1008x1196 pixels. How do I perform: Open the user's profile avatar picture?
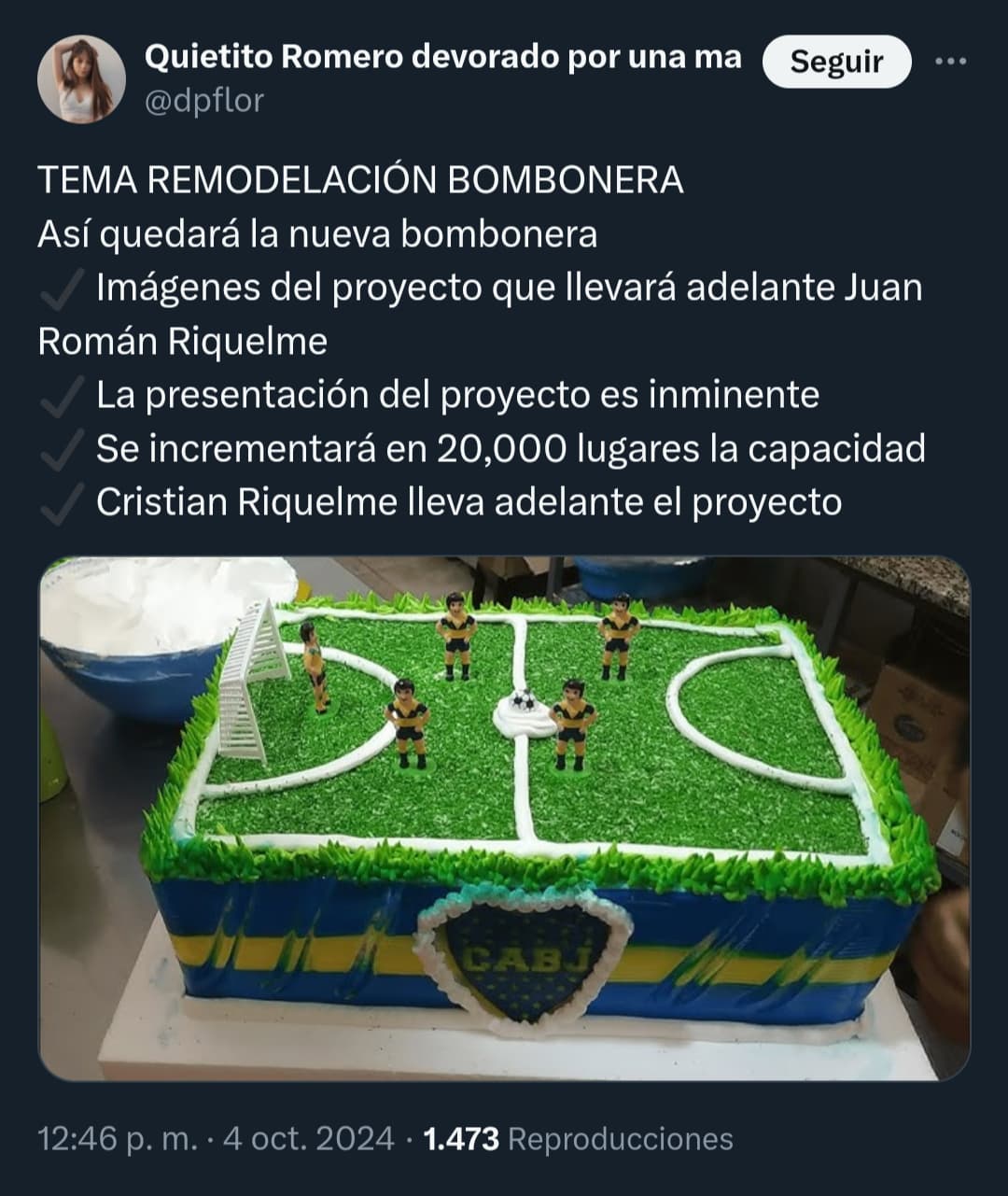tap(81, 79)
